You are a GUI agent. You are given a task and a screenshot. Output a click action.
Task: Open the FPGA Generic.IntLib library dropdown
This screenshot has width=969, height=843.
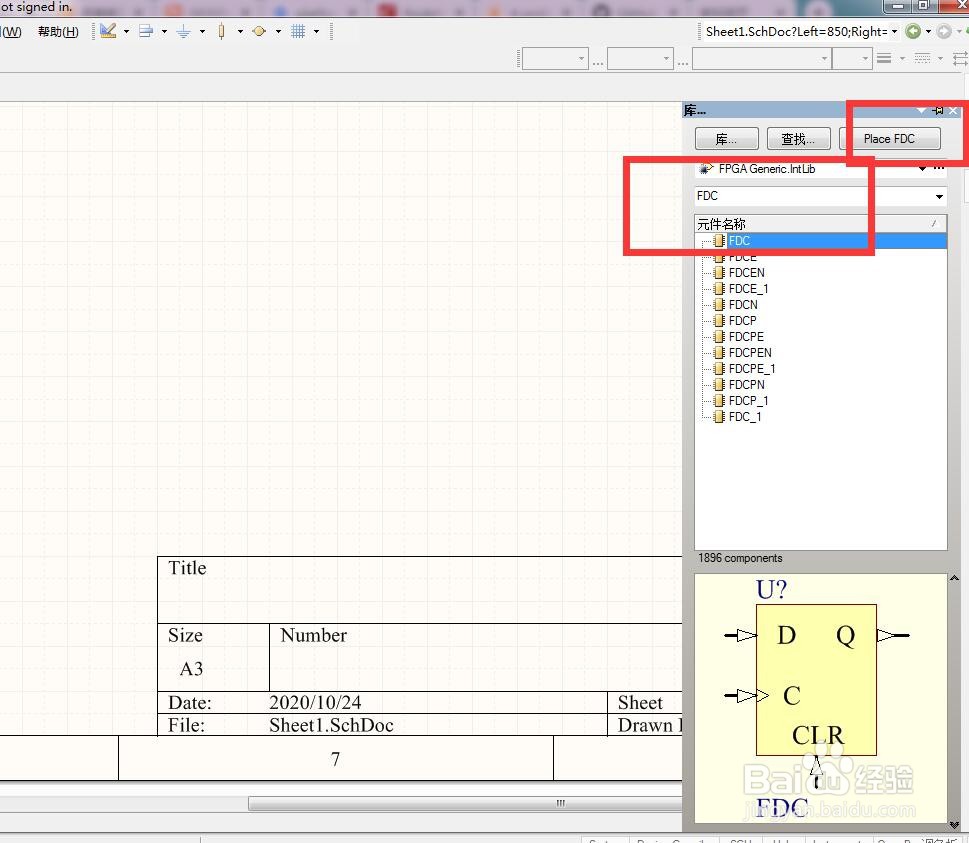(922, 168)
